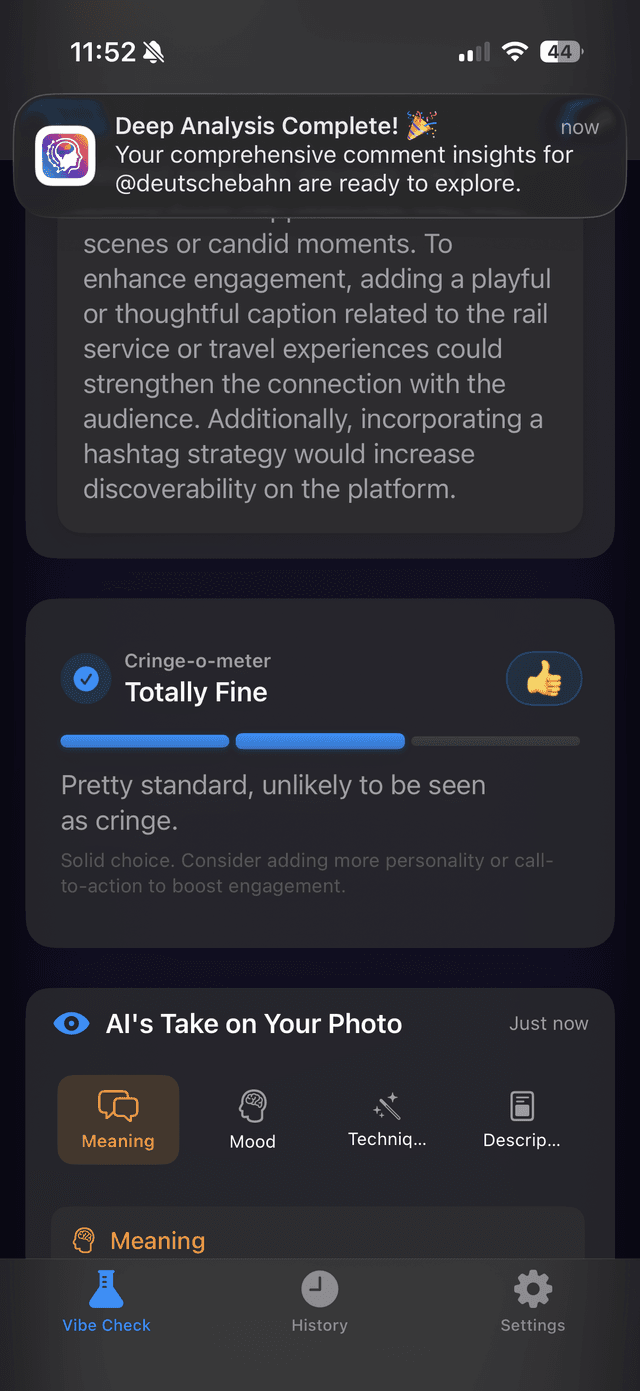Switch to the Description tab
The height and width of the screenshot is (1391, 640).
pos(522,1119)
